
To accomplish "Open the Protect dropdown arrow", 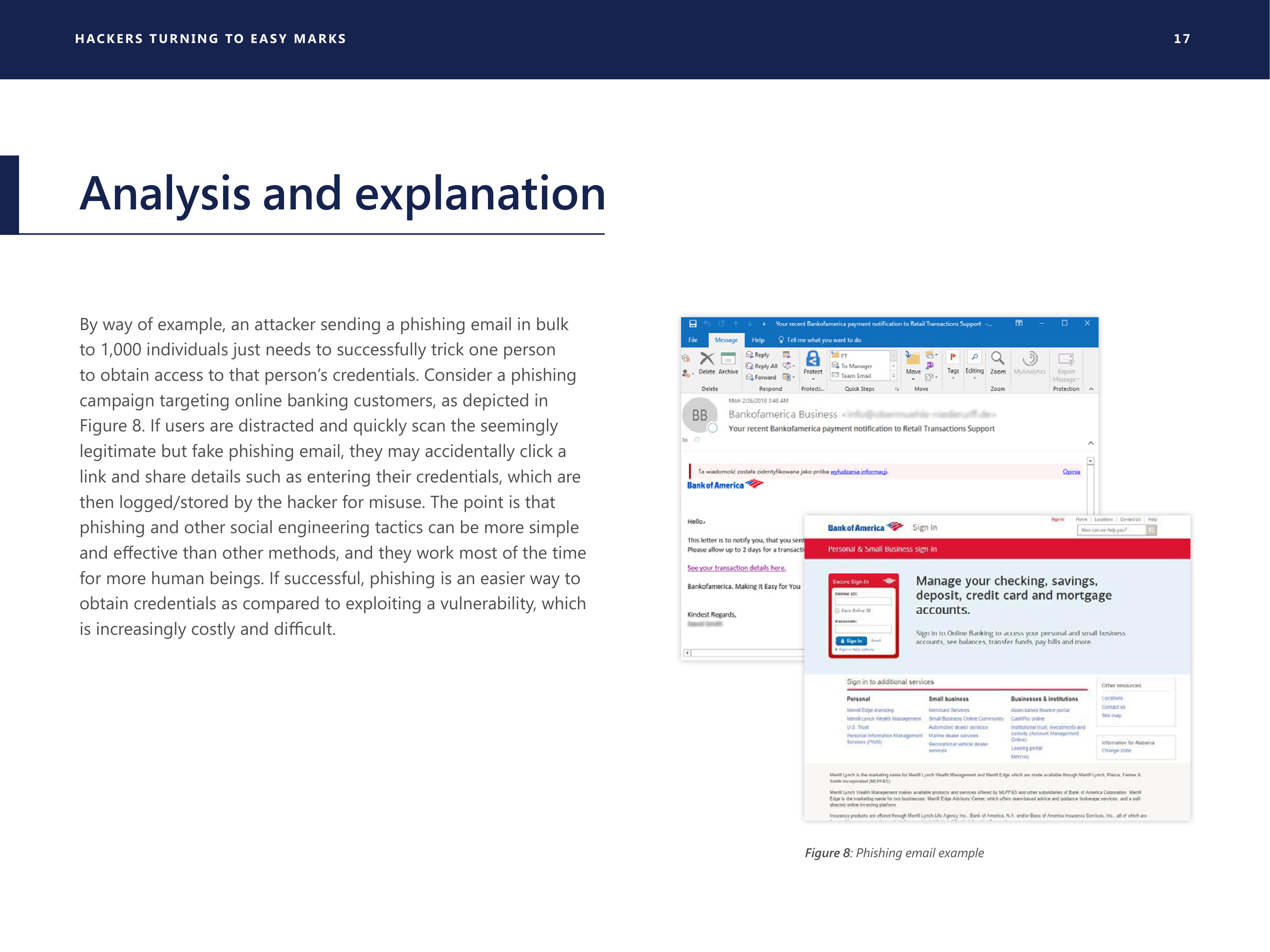I will (813, 379).
